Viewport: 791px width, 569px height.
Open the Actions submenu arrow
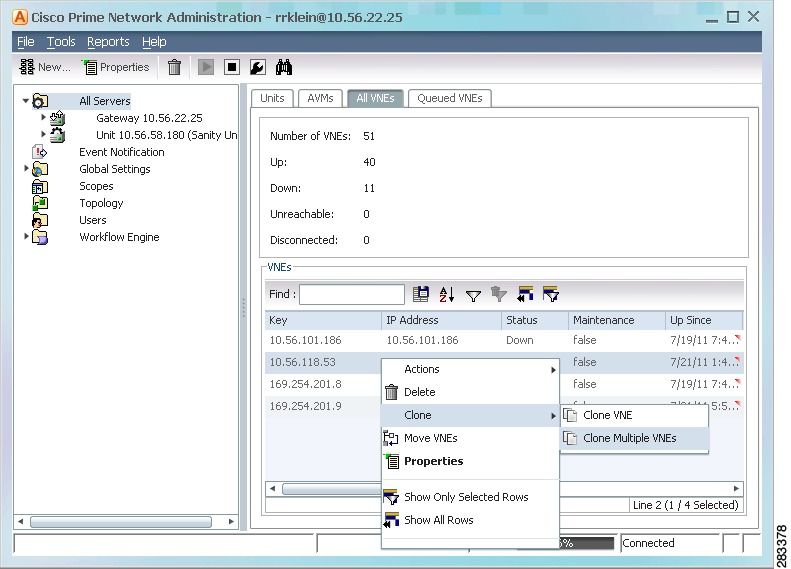pos(553,370)
